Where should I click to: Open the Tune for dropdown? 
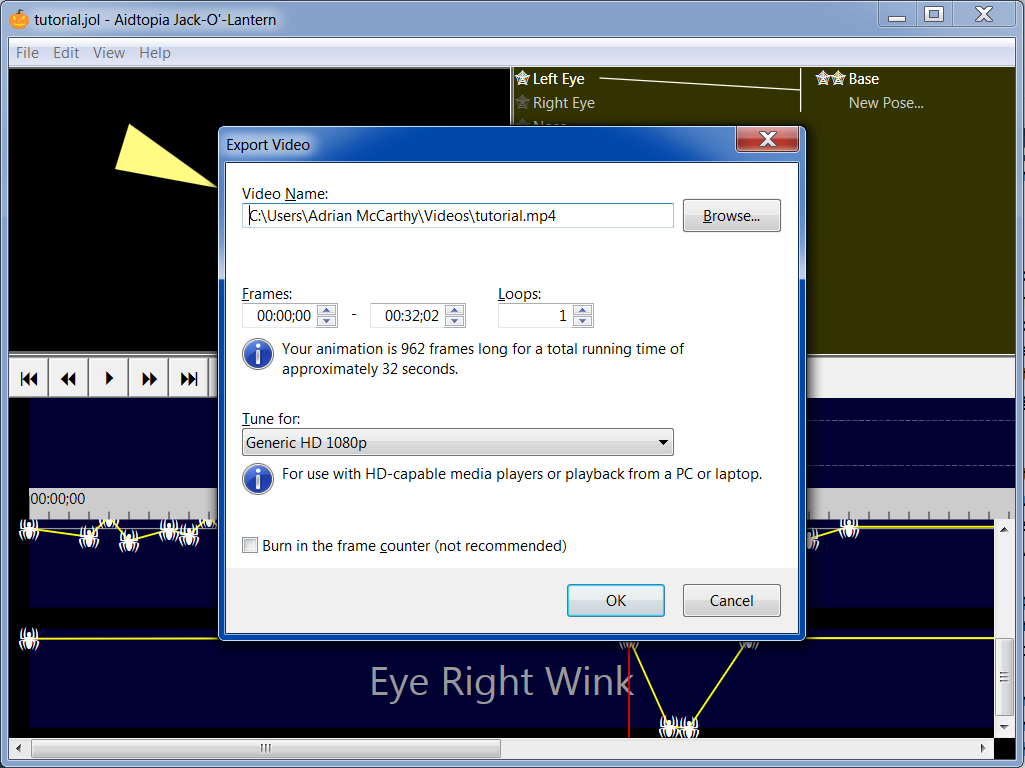click(458, 442)
